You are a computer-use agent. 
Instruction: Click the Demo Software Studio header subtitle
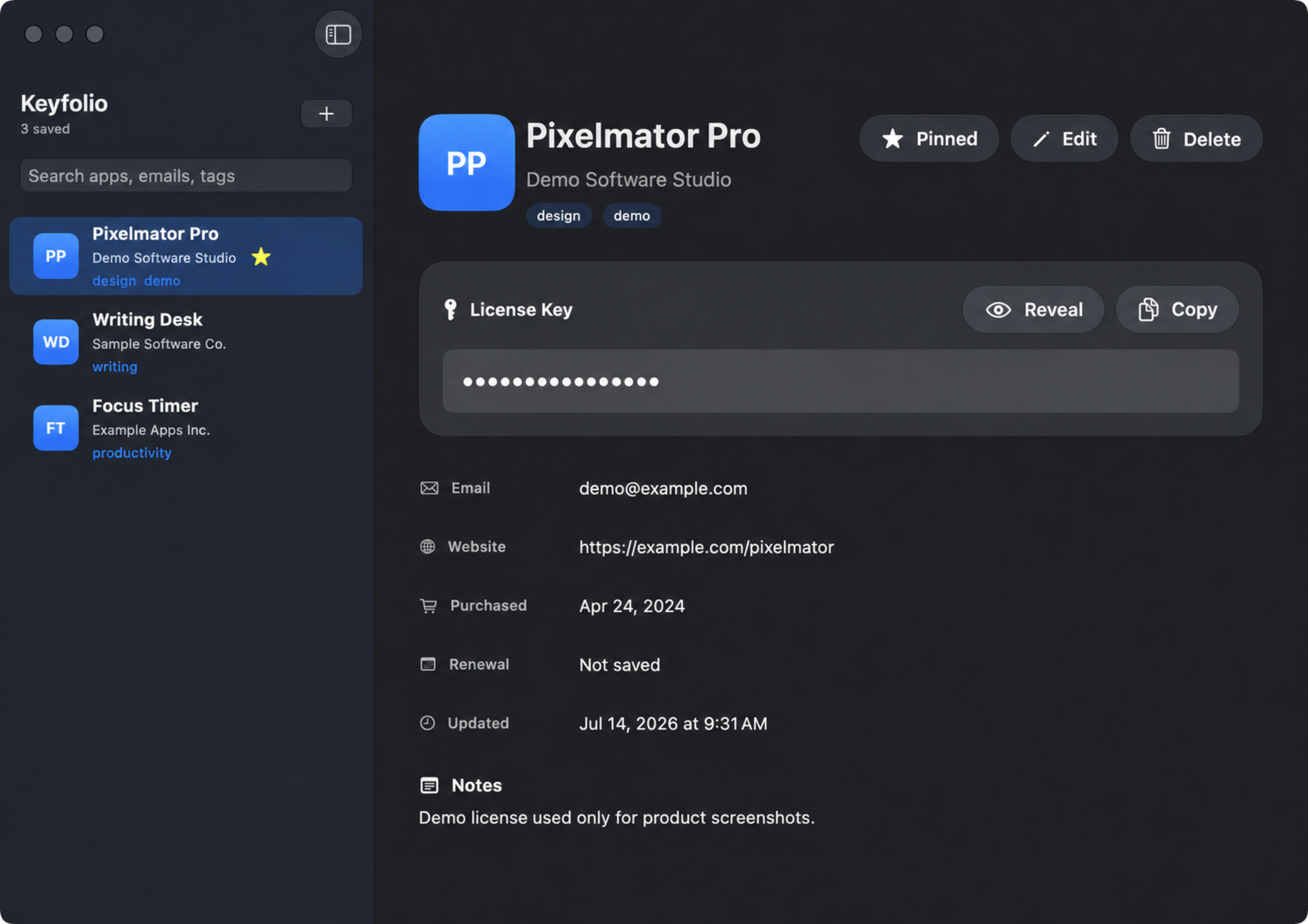click(629, 179)
